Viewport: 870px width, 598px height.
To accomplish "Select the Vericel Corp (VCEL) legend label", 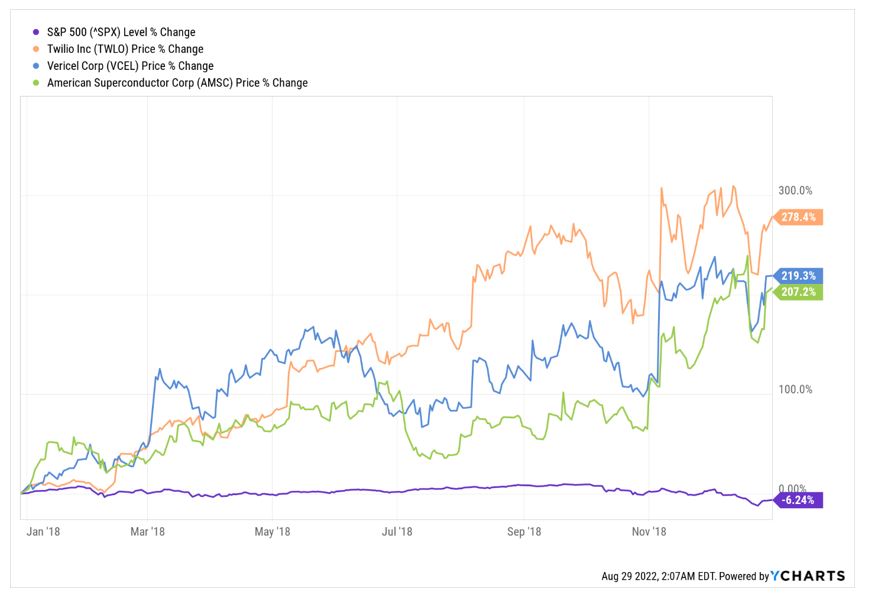I will (130, 66).
